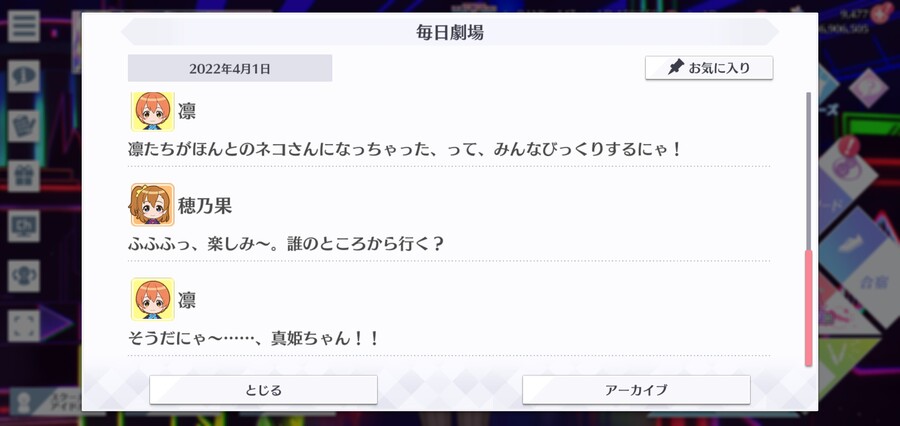Open the notepad missions icon in sidebar
This screenshot has width=900, height=426.
point(24,126)
